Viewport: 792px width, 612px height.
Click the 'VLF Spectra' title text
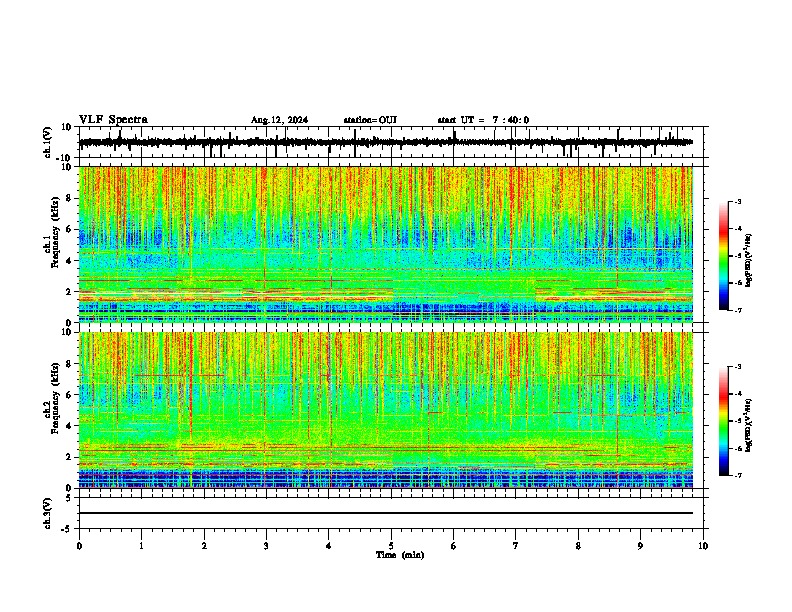pyautogui.click(x=113, y=120)
